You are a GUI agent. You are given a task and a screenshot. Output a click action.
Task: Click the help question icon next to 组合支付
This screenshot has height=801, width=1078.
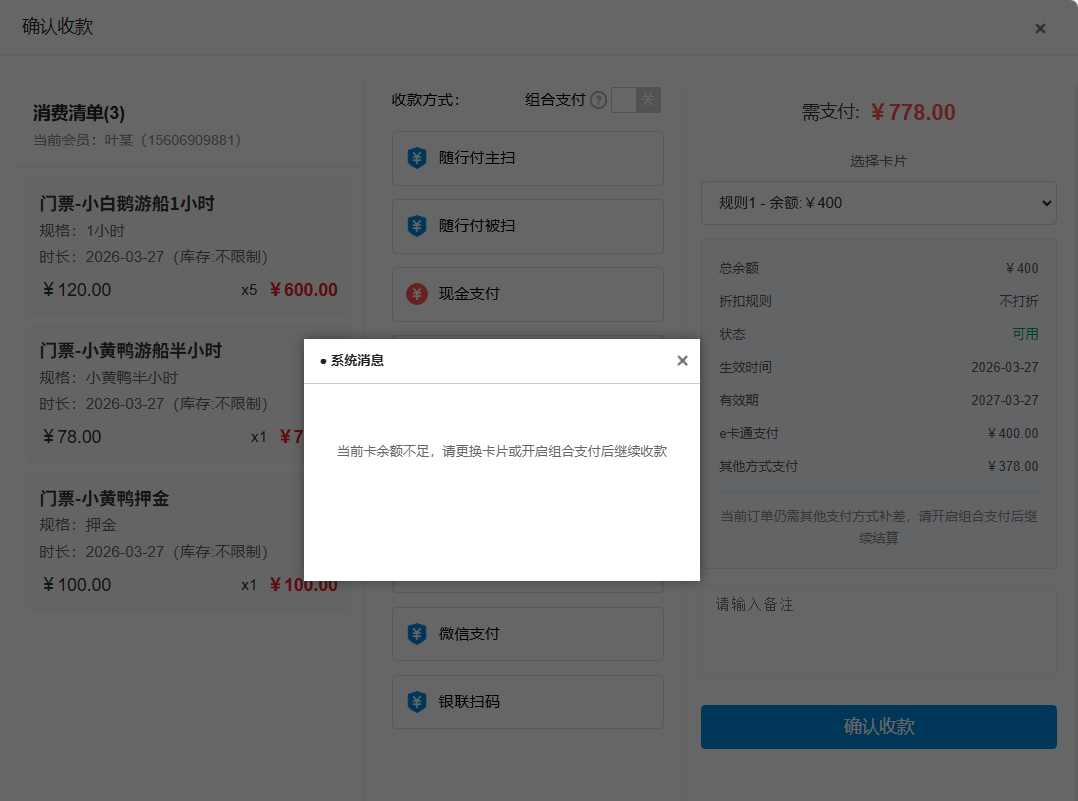(598, 100)
